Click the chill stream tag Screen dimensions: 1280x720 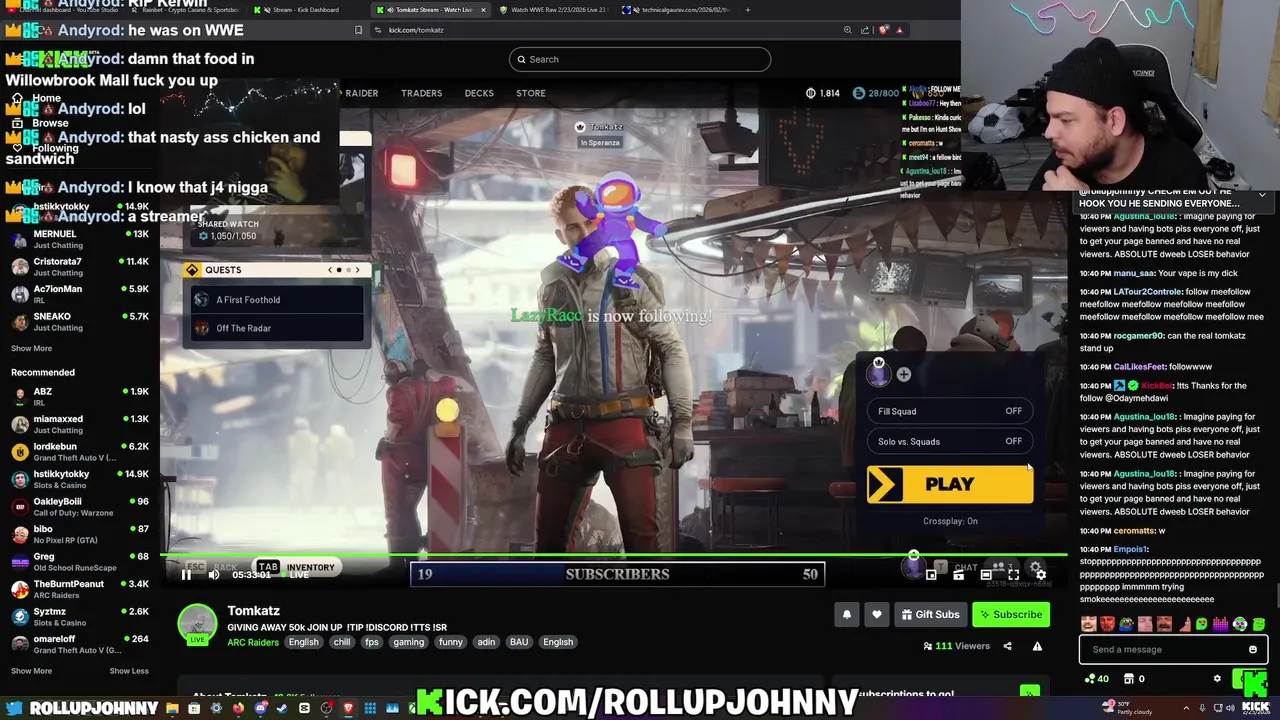342,642
